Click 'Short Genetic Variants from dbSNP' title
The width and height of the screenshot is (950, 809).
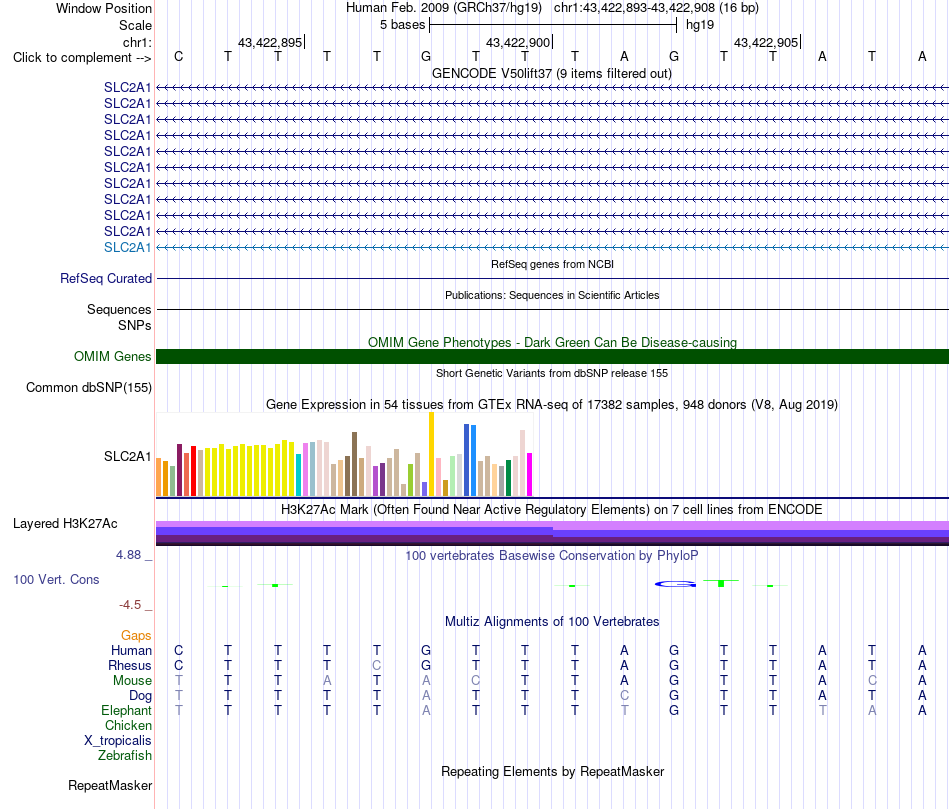(x=552, y=373)
